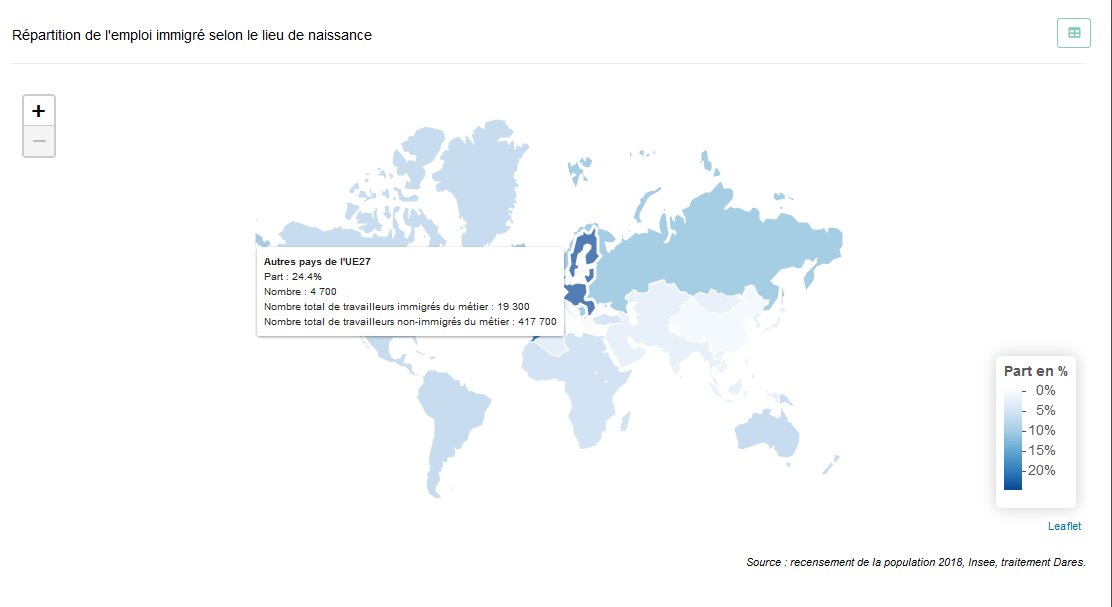Click tooltip line showing 19 300 immigrant workers
This screenshot has width=1112, height=607.
(x=396, y=306)
